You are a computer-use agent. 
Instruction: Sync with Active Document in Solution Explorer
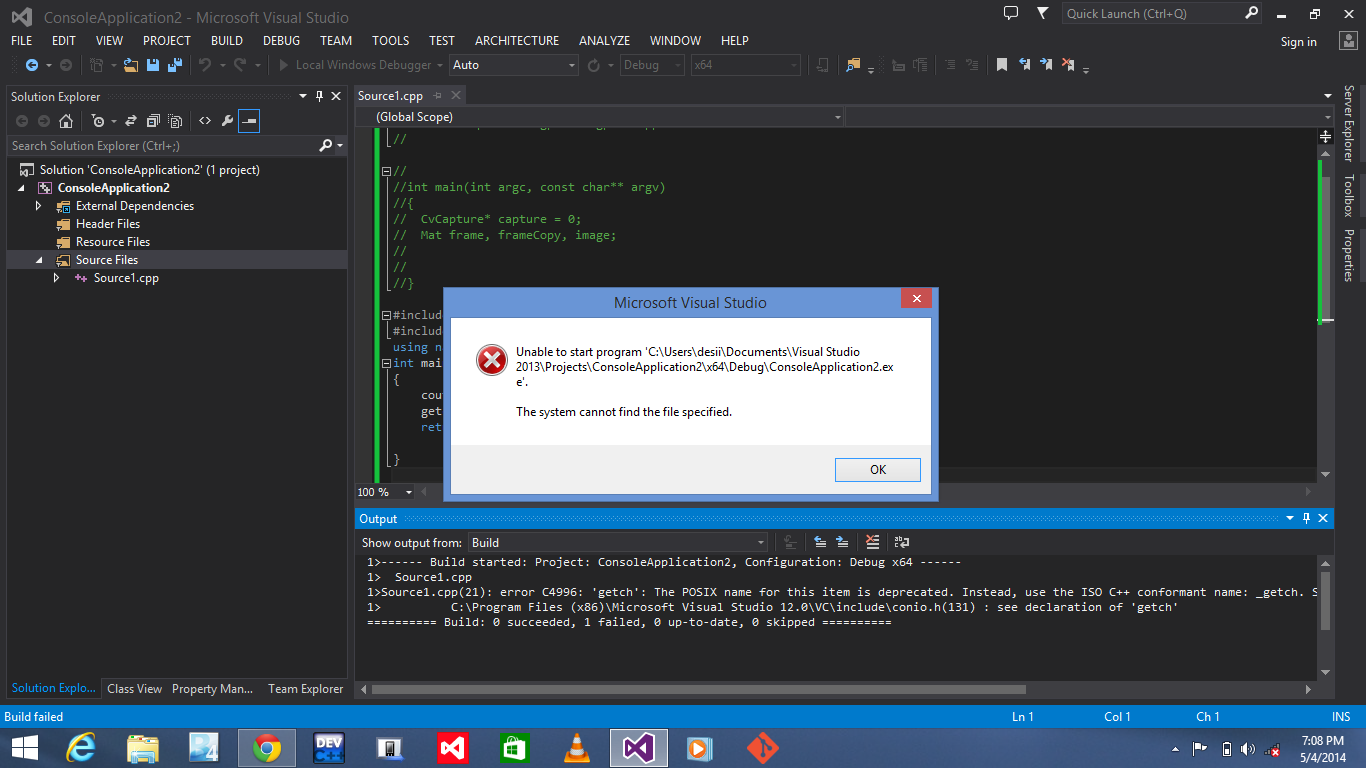pos(131,121)
